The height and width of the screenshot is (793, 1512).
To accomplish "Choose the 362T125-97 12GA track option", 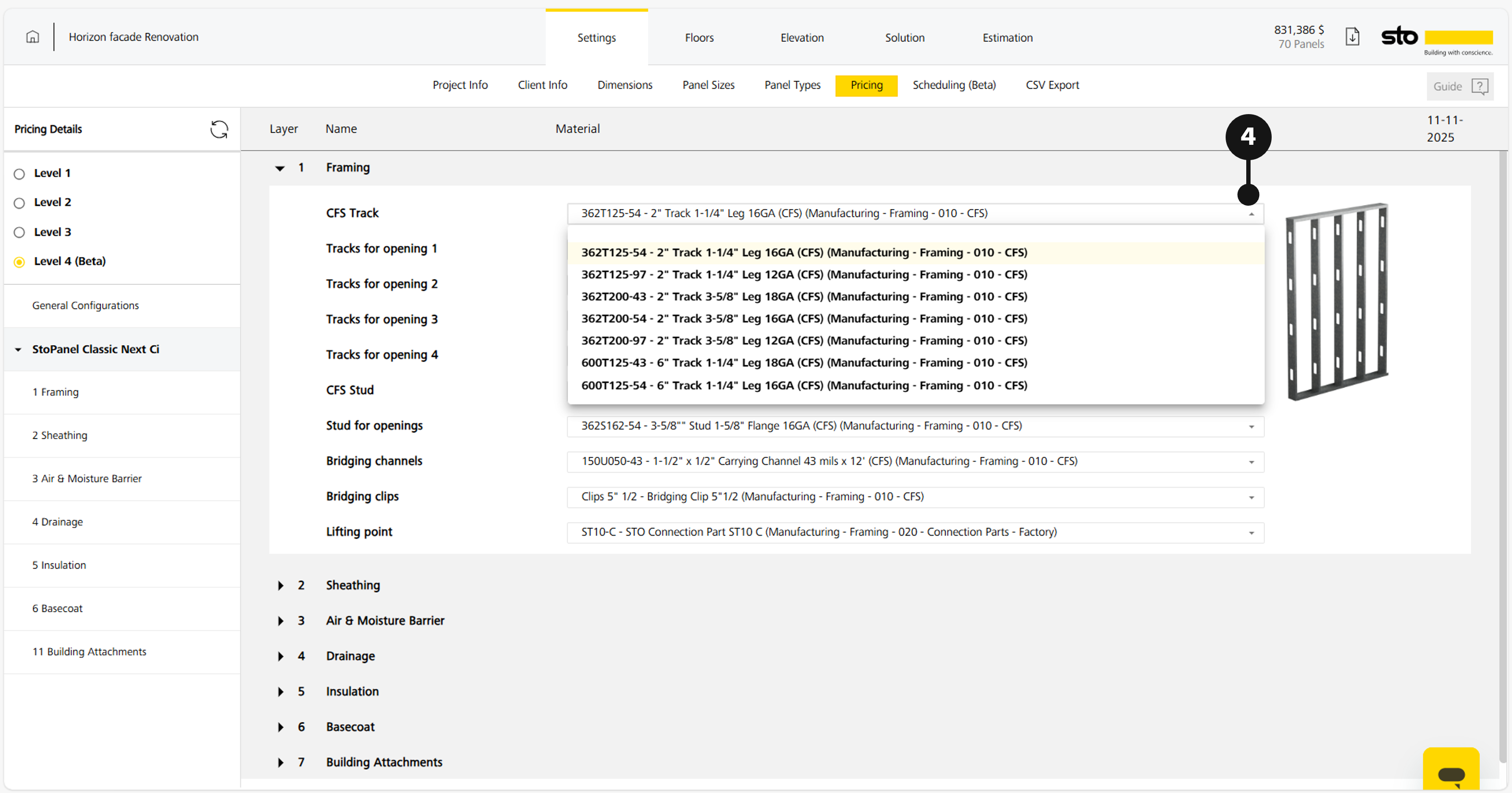I will (x=915, y=275).
